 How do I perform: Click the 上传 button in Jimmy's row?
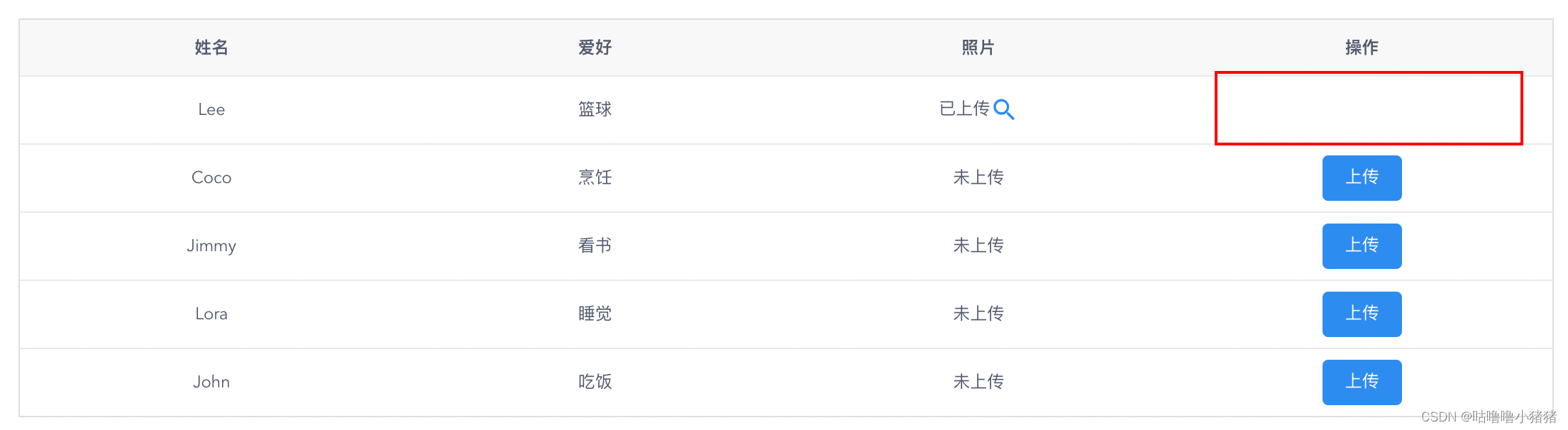[1362, 246]
